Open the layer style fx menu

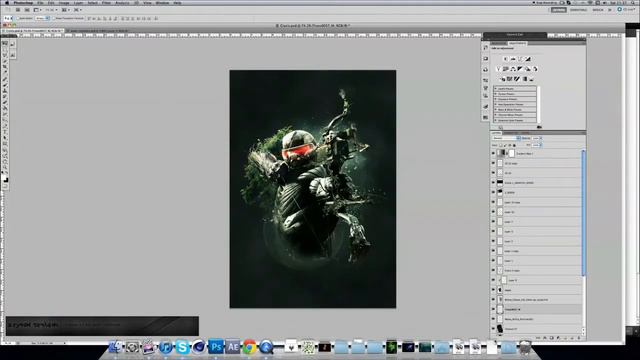(x=545, y=338)
